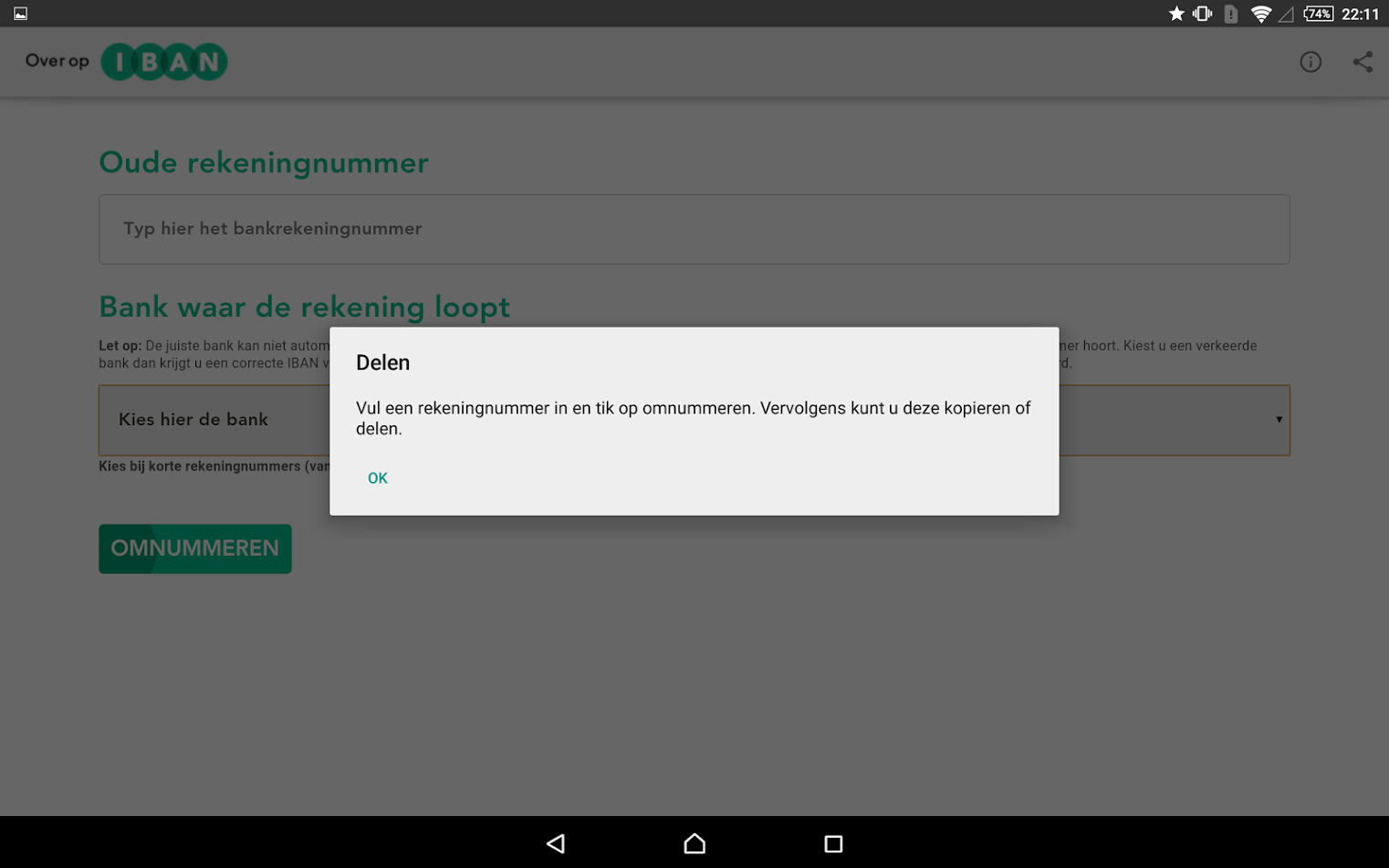Tap the picture notification icon top-left
1389x868 pixels.
click(x=20, y=14)
